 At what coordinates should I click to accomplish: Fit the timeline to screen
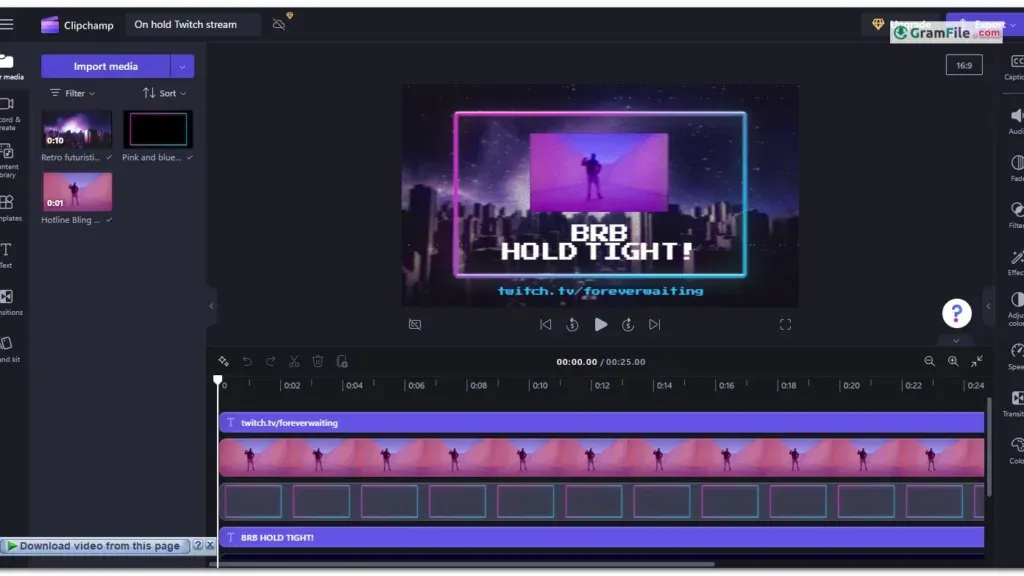pos(977,361)
